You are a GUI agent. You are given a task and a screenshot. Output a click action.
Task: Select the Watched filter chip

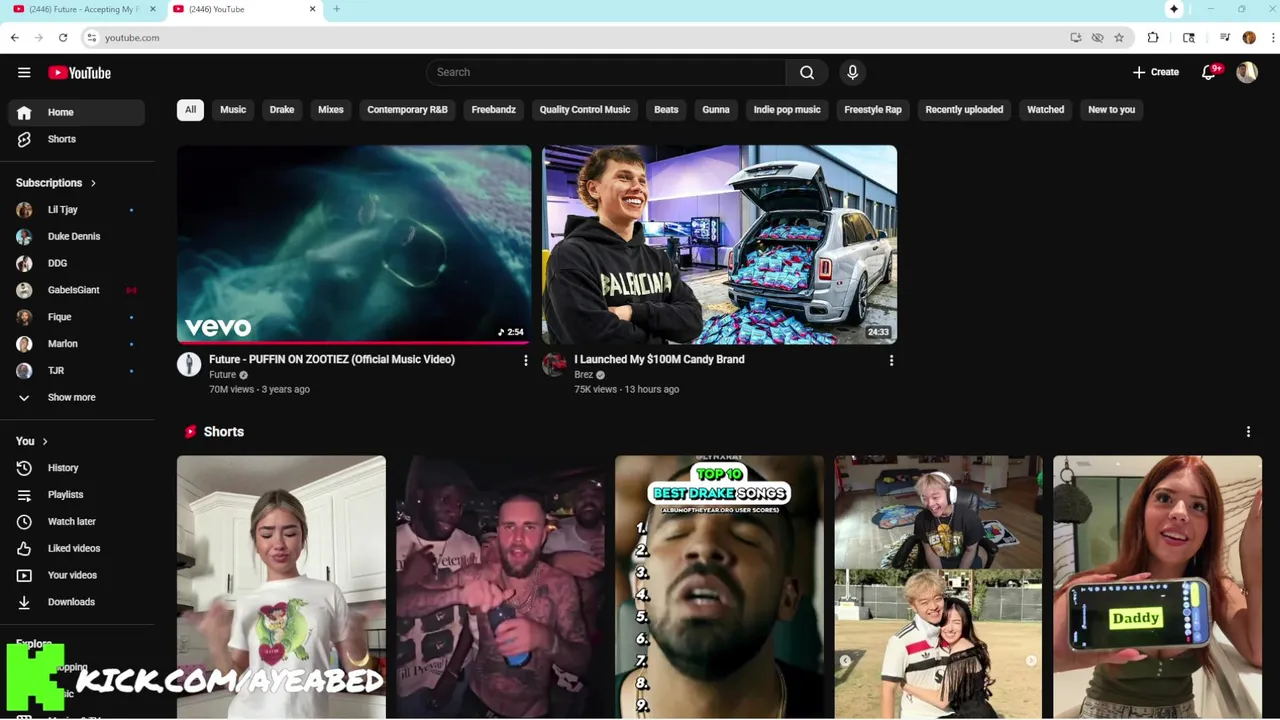(x=1046, y=110)
